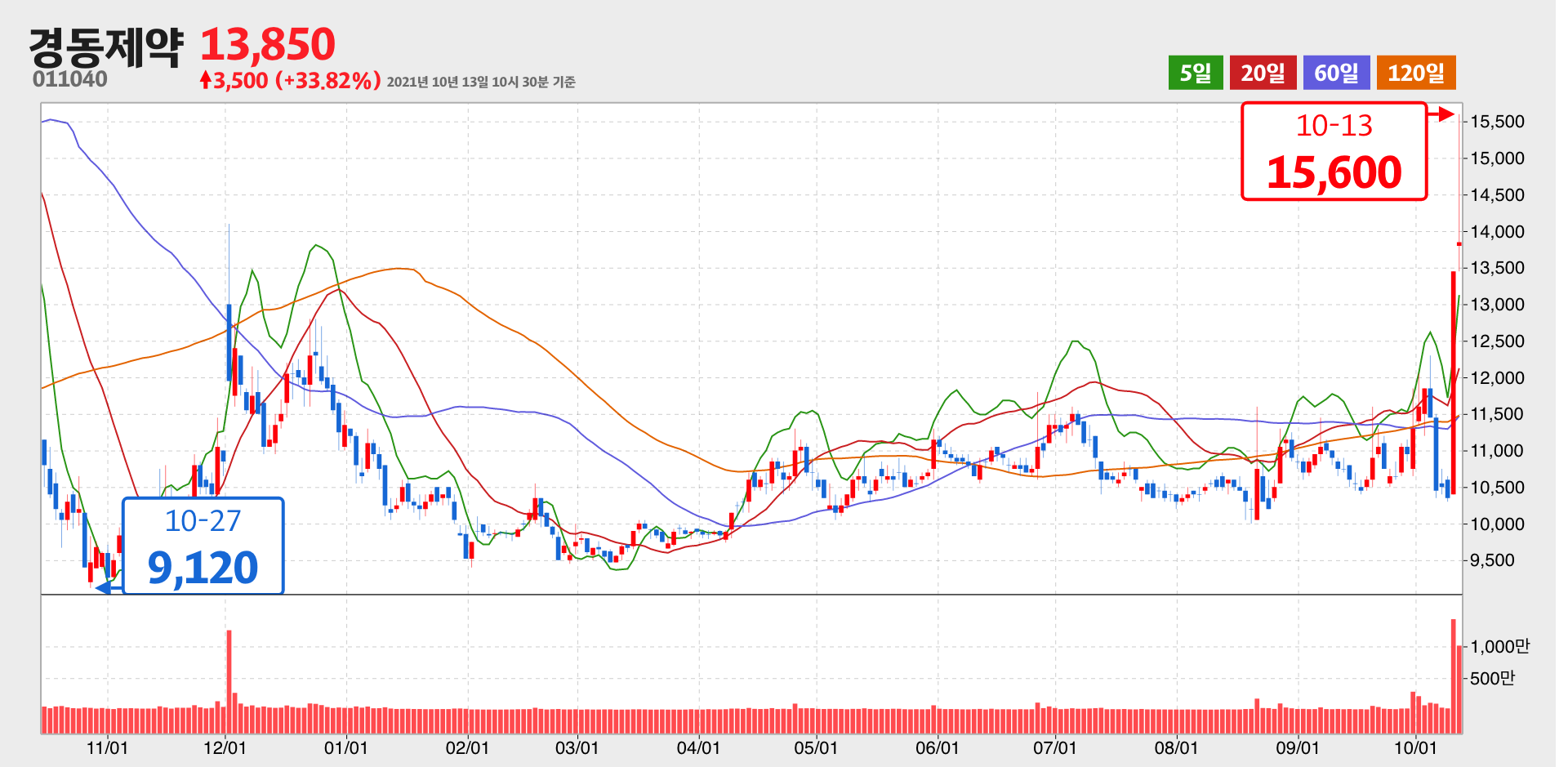The width and height of the screenshot is (1568, 767).
Task: Click the 13,500 price axis label
Action: click(1497, 268)
